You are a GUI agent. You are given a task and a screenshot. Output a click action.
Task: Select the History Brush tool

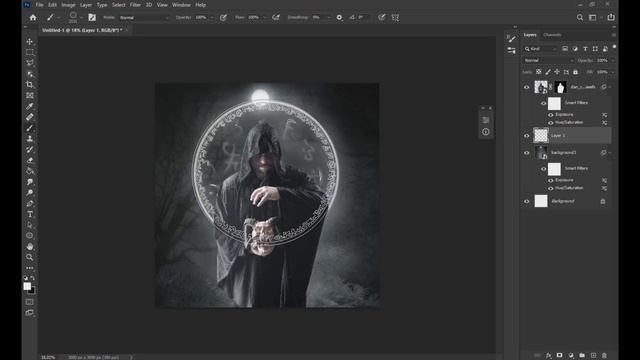(30, 149)
